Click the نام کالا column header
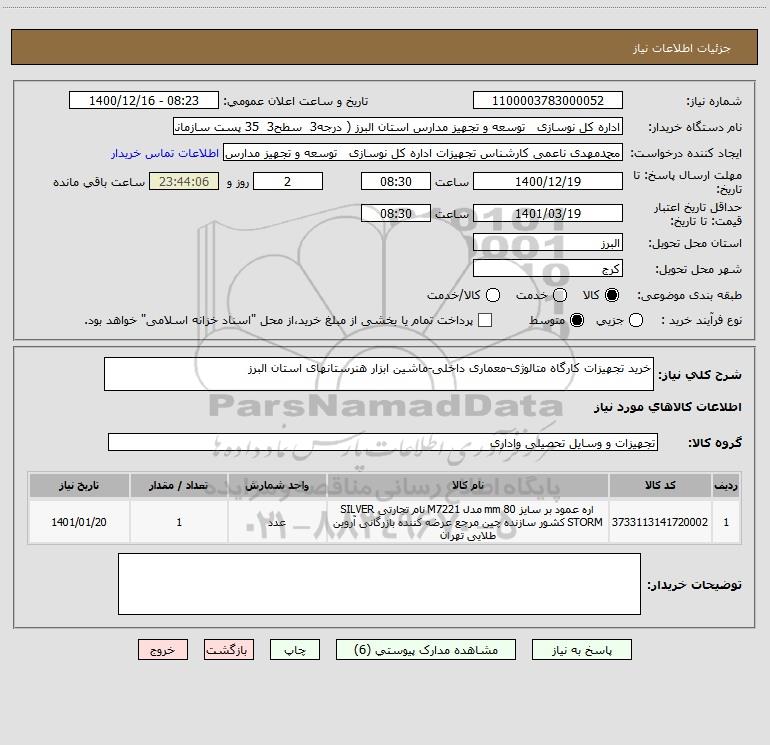 click(468, 485)
